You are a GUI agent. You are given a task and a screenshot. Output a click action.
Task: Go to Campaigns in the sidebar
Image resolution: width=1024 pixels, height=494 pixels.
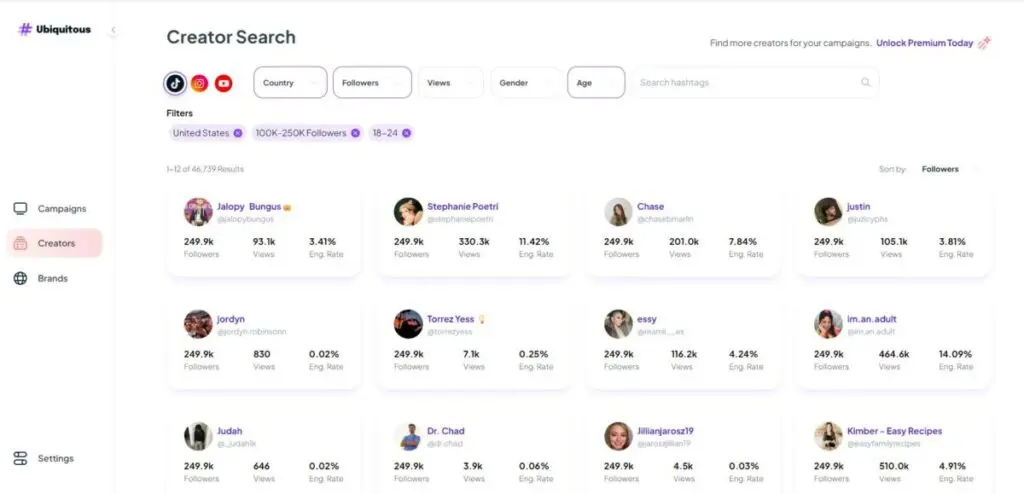coord(61,209)
